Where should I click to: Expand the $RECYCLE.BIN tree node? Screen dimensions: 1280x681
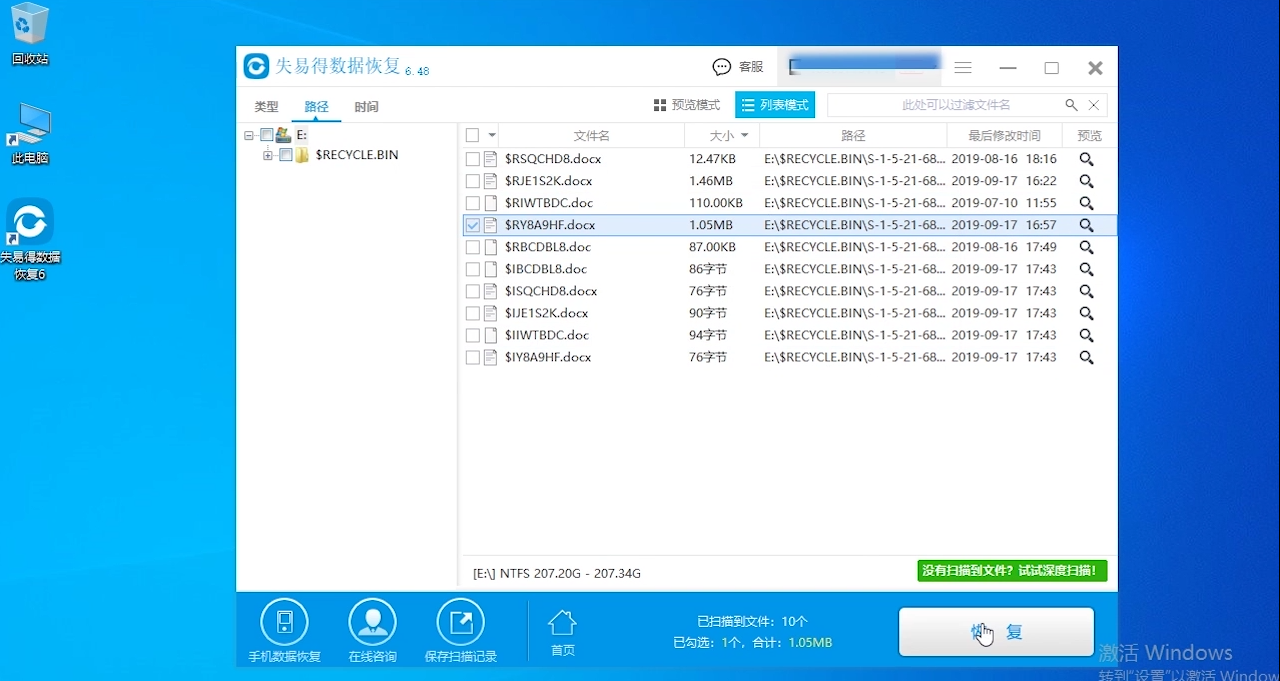[x=268, y=155]
